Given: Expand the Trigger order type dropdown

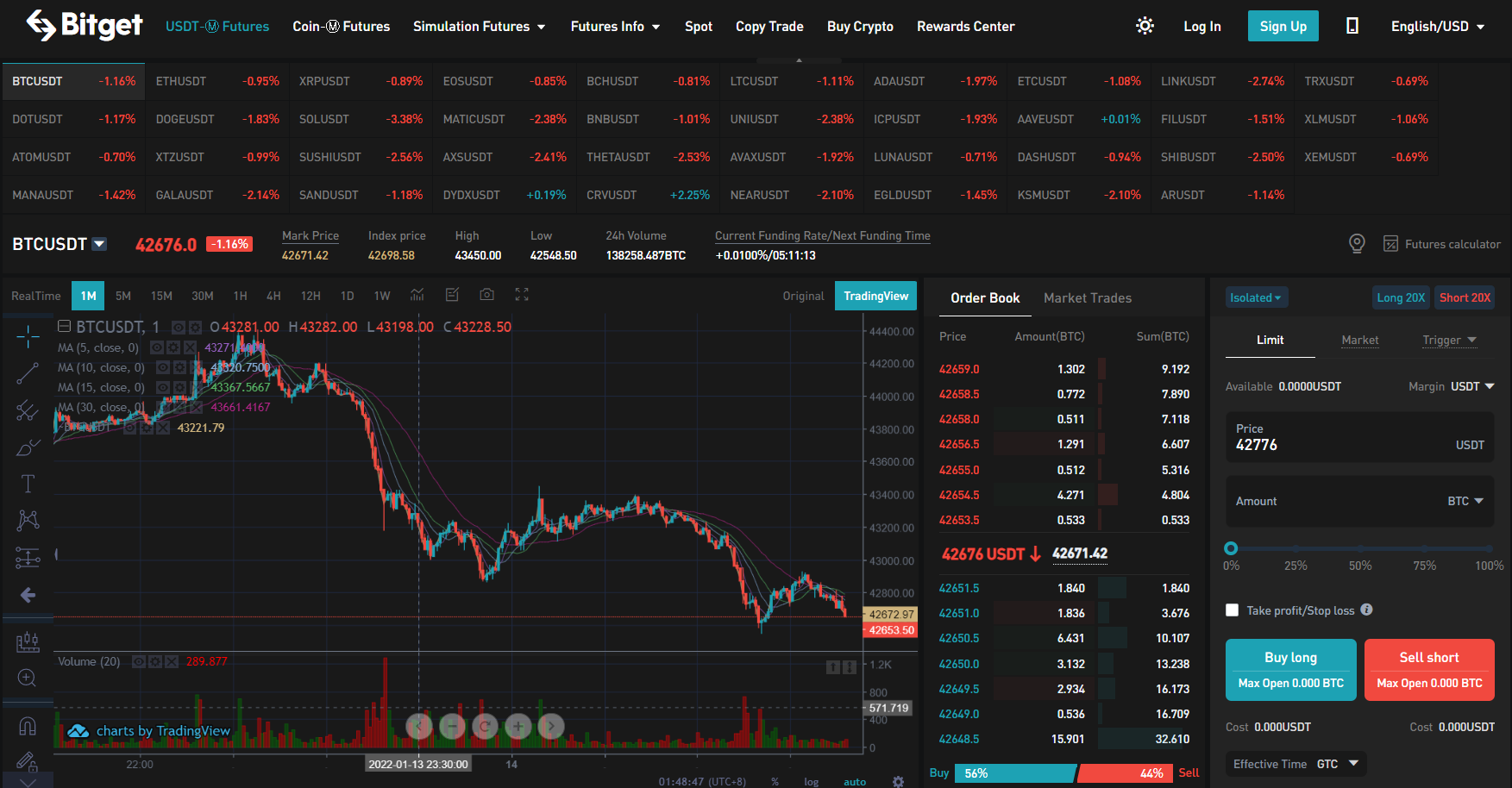Looking at the screenshot, I should coord(1449,340).
